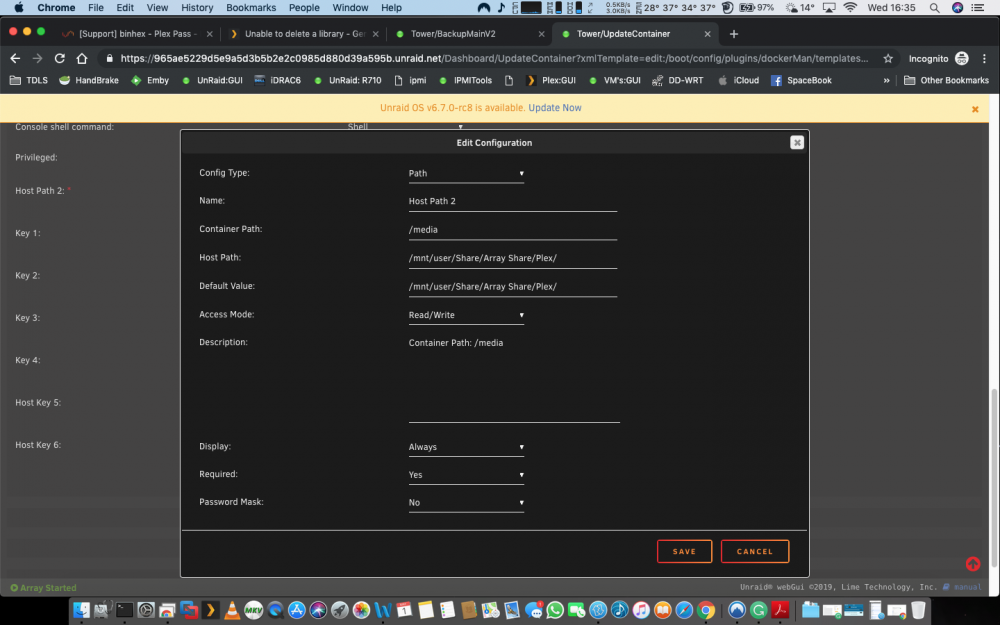Open a new browser tab
The image size is (1000, 625).
point(733,34)
